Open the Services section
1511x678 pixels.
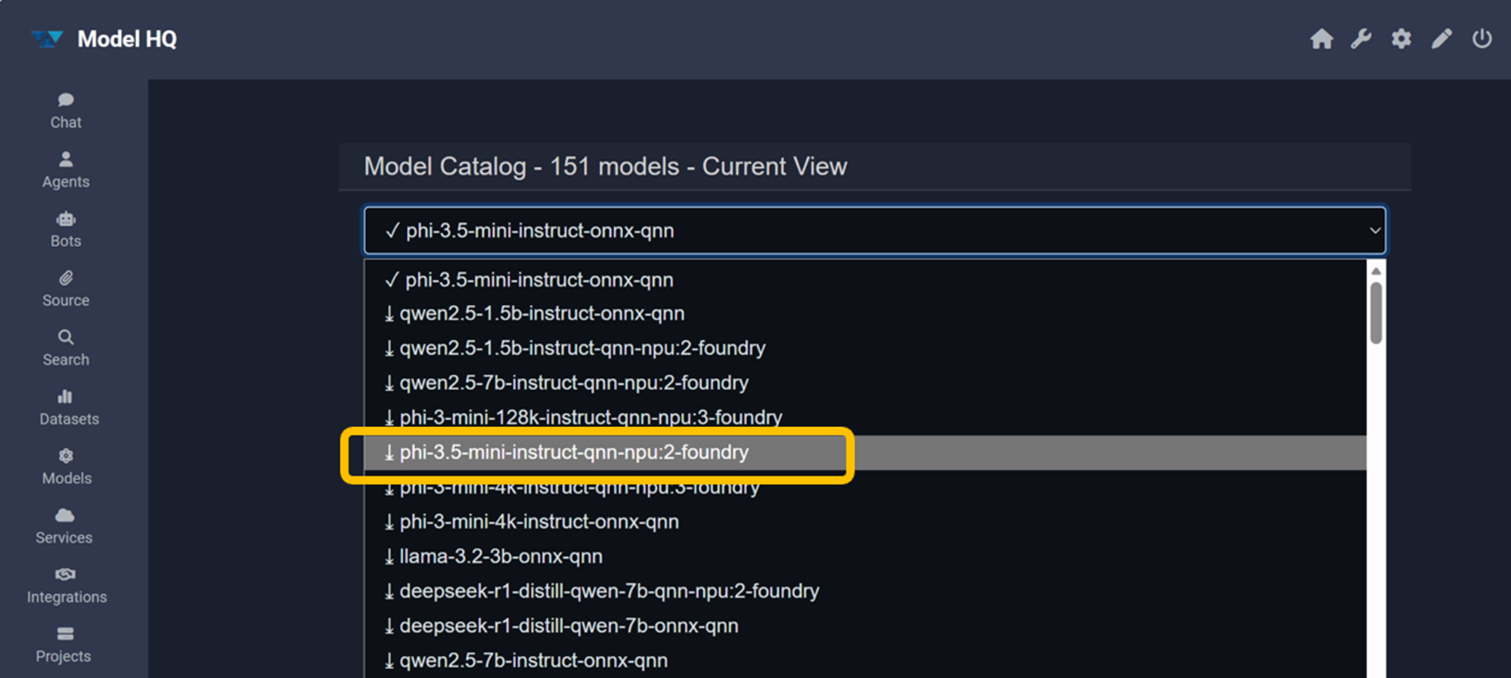[65, 525]
